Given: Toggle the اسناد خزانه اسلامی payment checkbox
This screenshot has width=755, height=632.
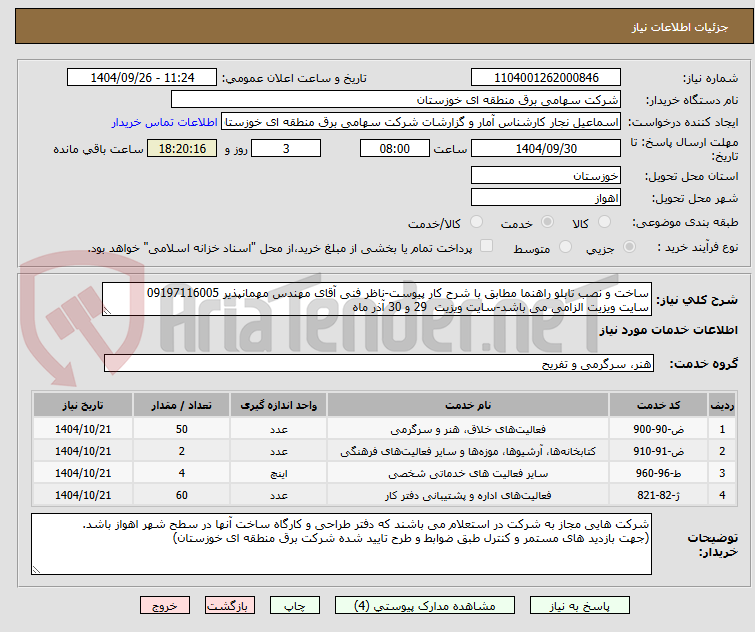Looking at the screenshot, I should [x=487, y=245].
